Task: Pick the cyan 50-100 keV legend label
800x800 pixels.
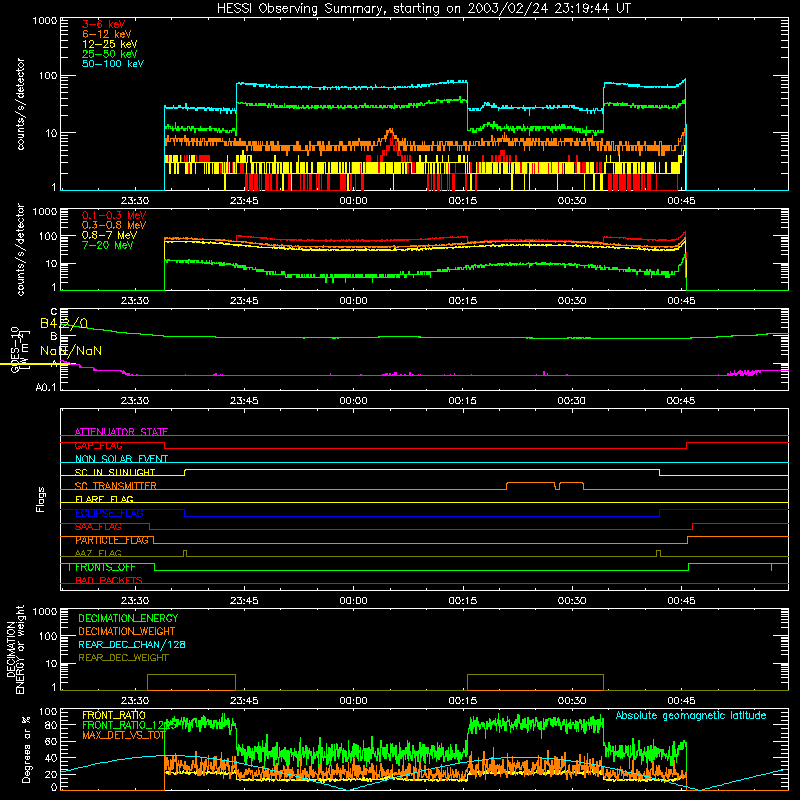Action: 113,64
